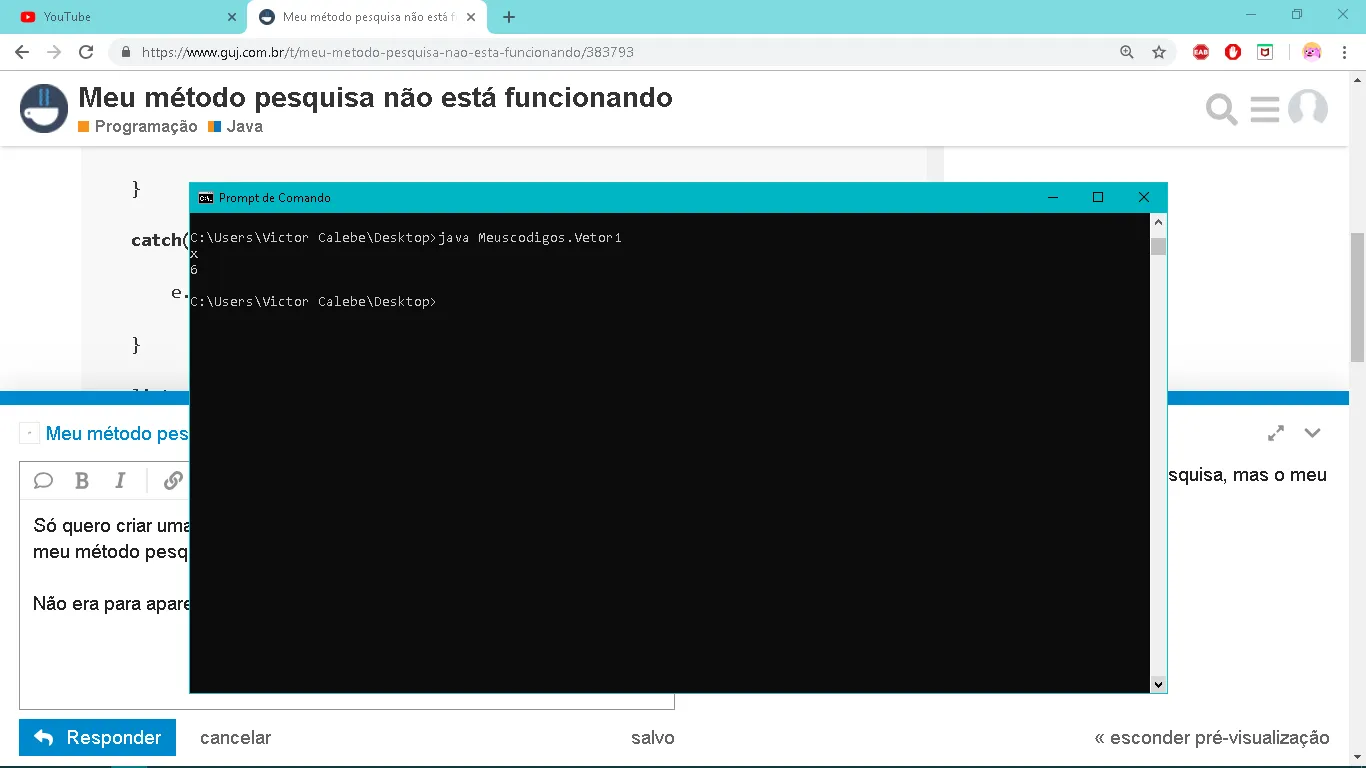Expand the reply composer to full screen
Screen dimensions: 1366x768
pos(1276,433)
